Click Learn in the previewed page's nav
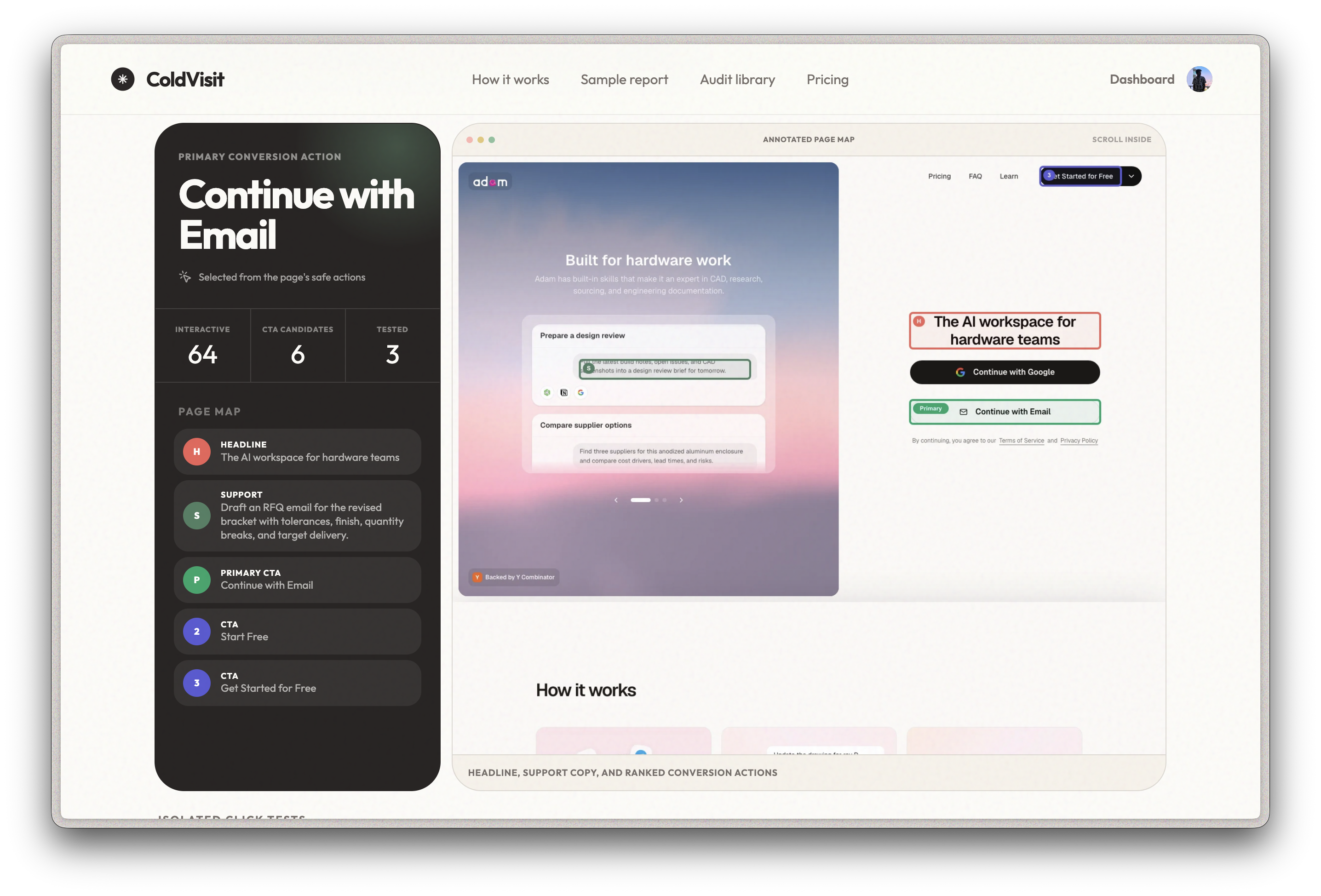 click(1008, 176)
